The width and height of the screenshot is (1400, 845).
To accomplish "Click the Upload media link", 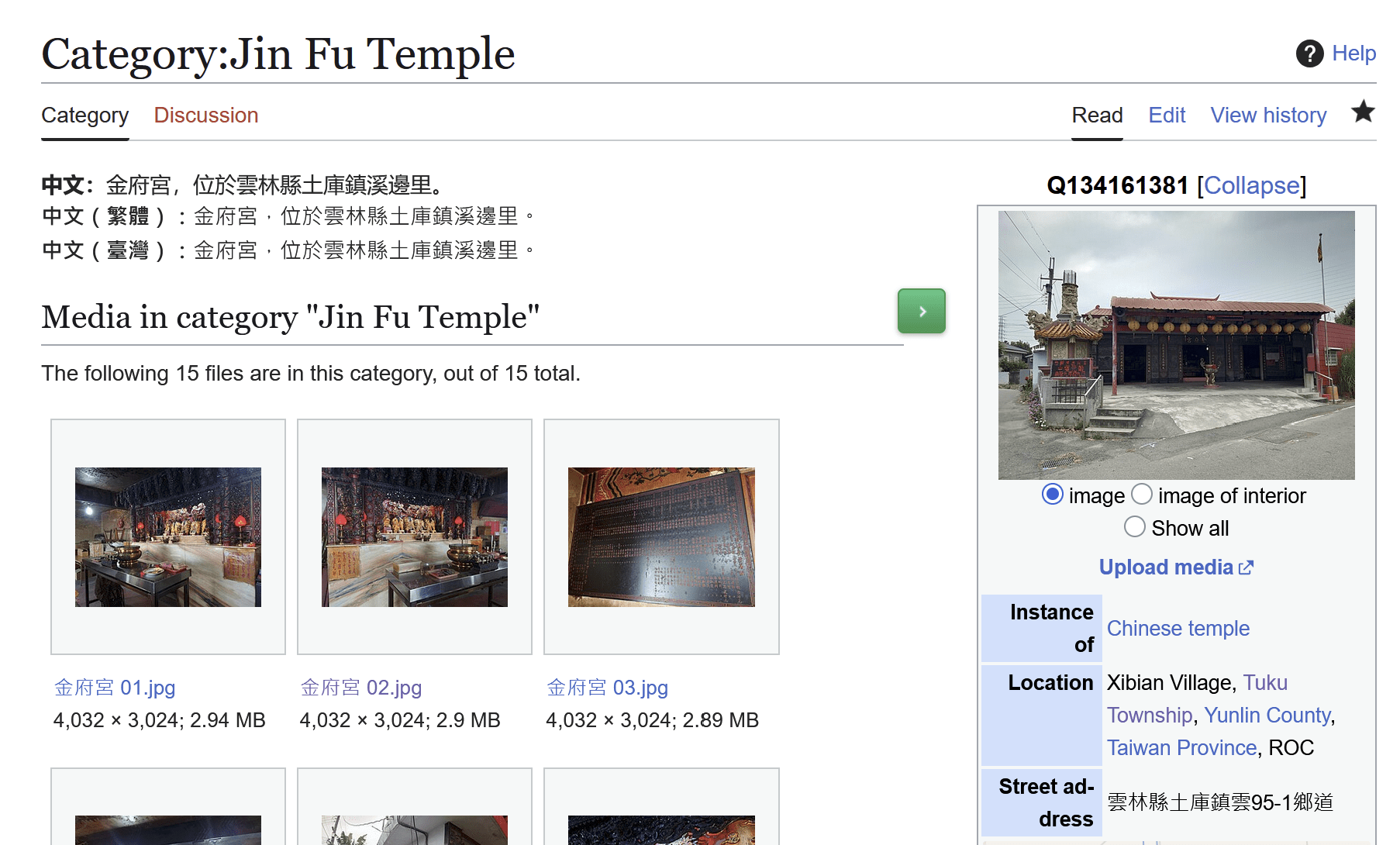I will coord(1166,567).
